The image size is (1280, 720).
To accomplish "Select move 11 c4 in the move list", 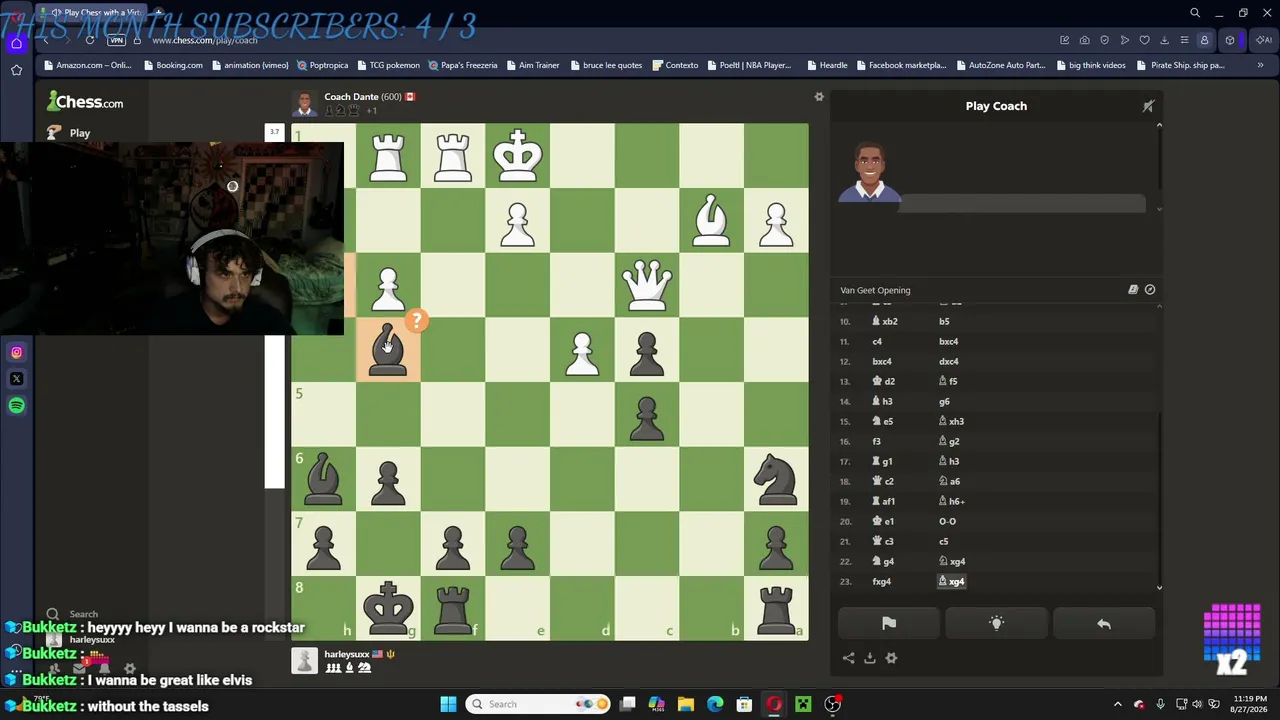I will pos(877,342).
